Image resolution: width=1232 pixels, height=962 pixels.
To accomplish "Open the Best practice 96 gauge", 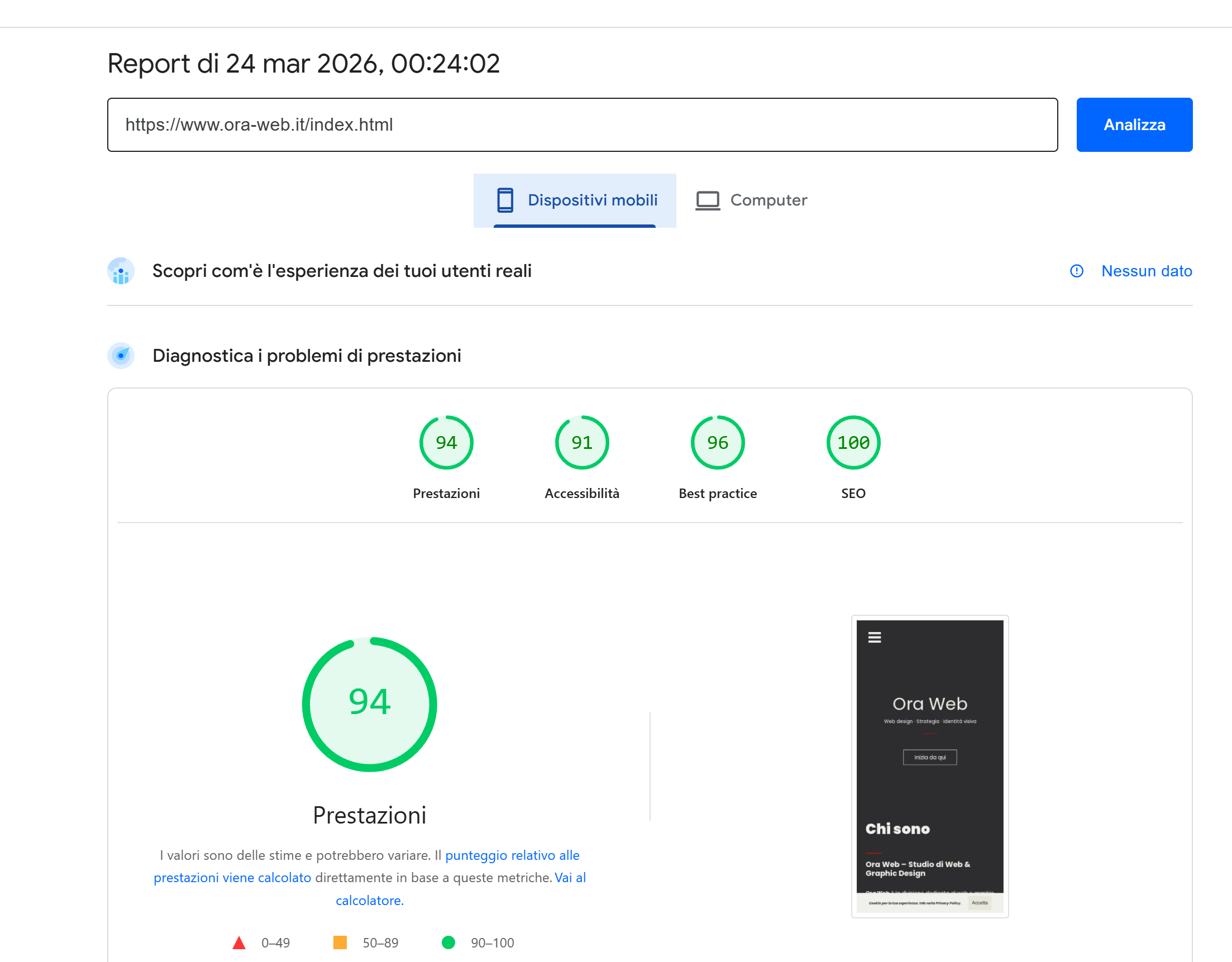I will tap(718, 443).
